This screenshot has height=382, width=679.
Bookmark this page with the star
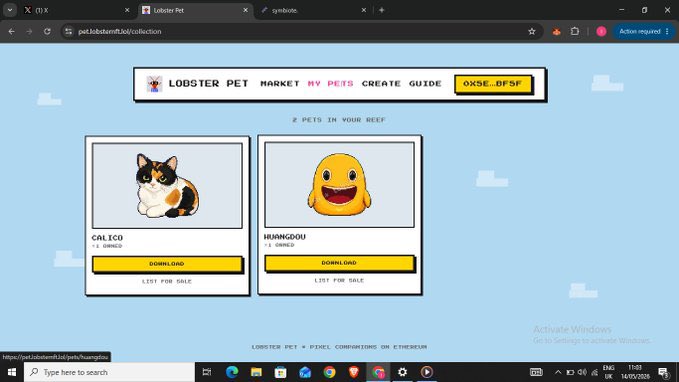(x=532, y=31)
